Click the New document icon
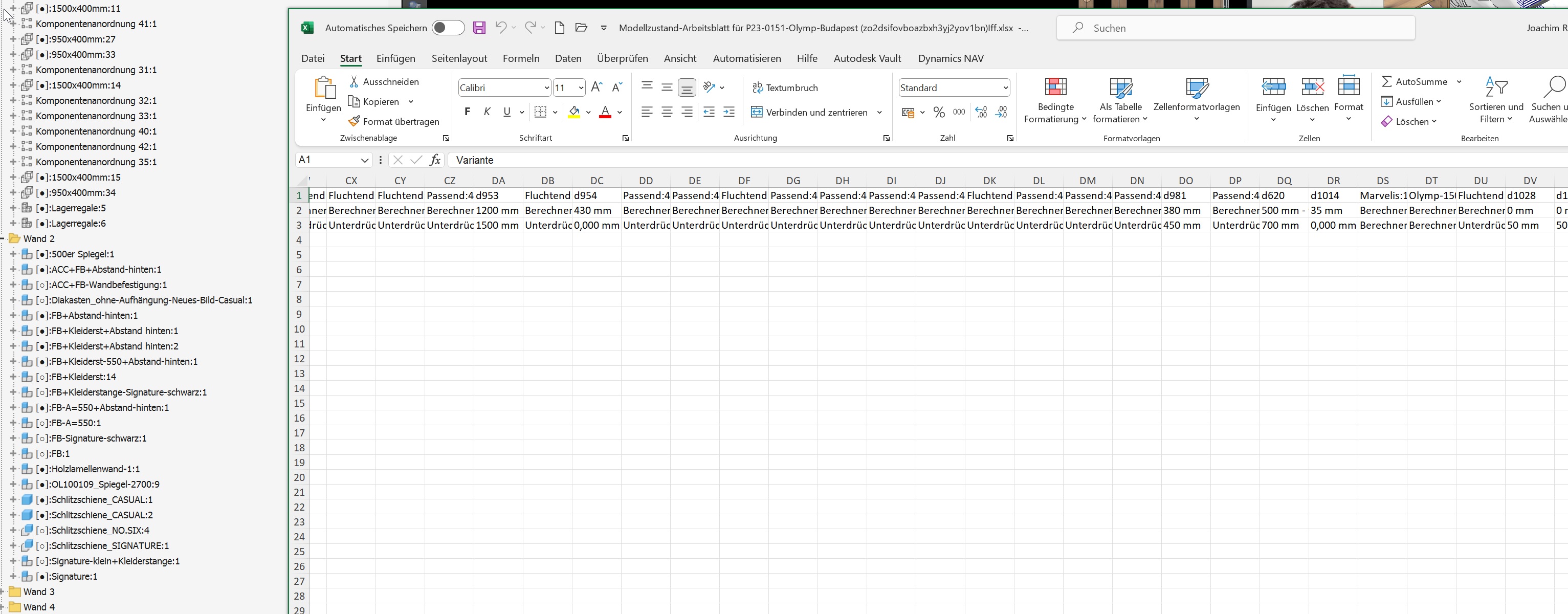 [559, 28]
